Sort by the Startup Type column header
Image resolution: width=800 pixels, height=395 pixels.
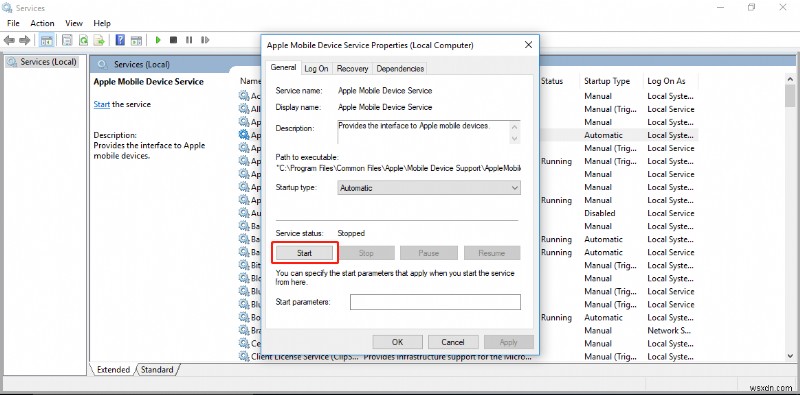click(x=607, y=81)
